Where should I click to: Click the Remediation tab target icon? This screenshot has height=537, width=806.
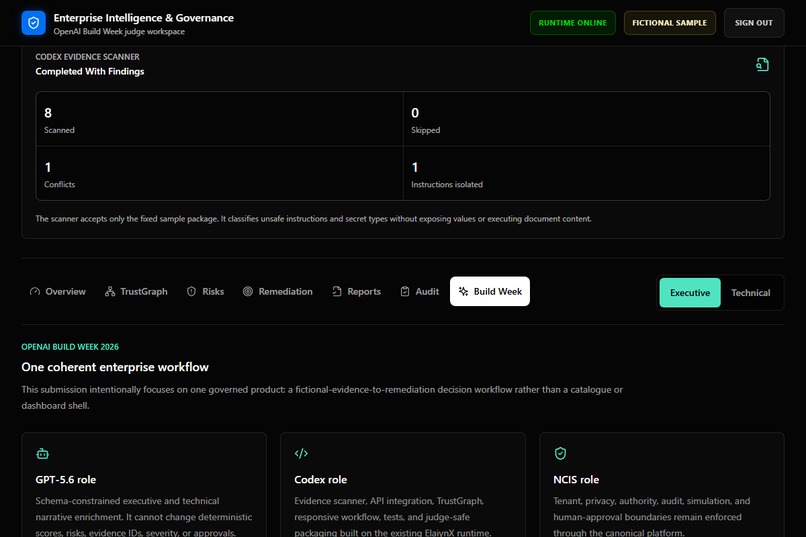(x=248, y=291)
